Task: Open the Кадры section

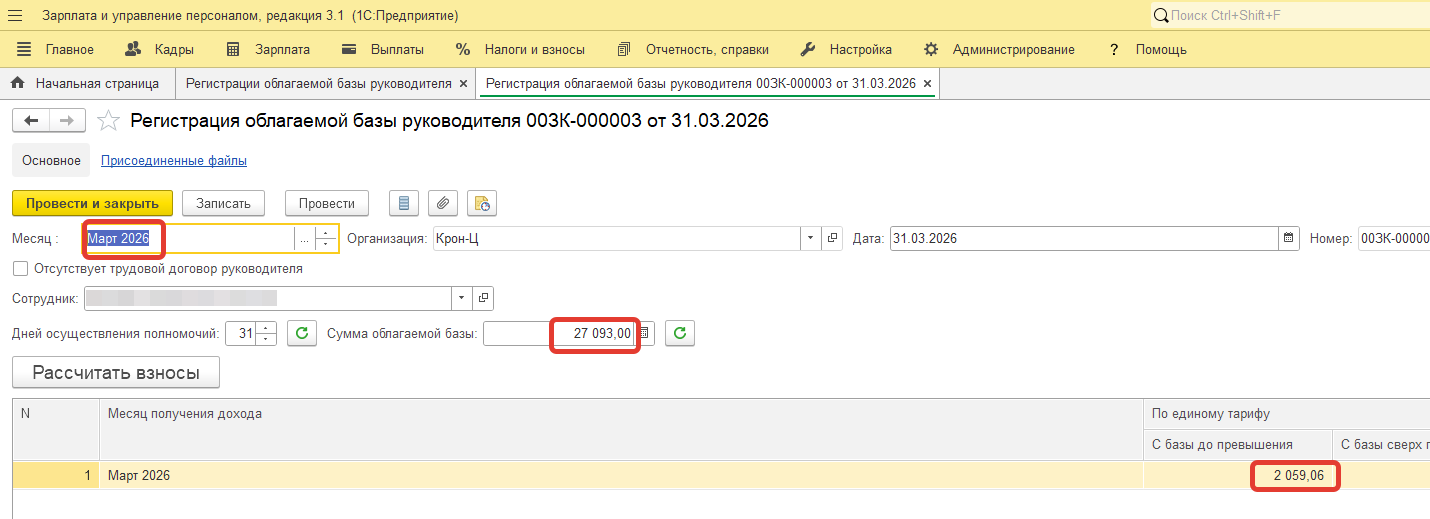Action: point(159,49)
